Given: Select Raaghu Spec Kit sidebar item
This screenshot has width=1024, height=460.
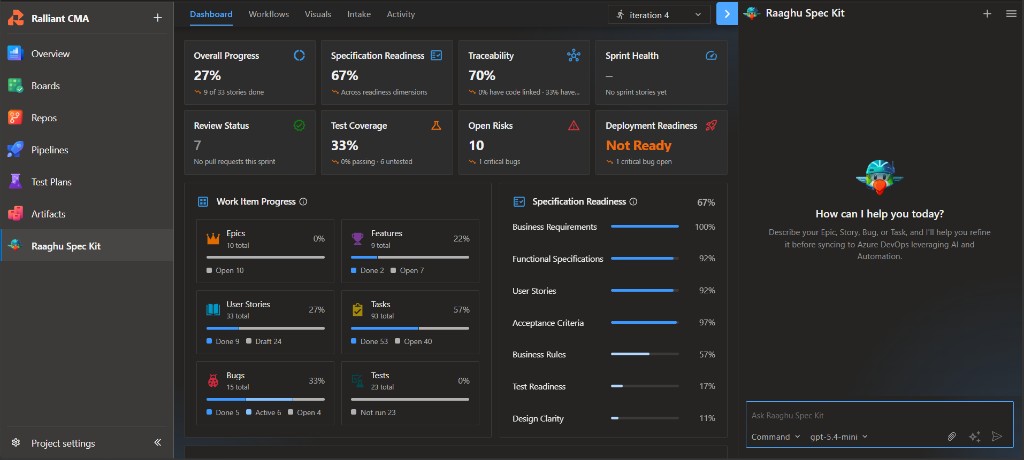Looking at the screenshot, I should pyautogui.click(x=86, y=246).
